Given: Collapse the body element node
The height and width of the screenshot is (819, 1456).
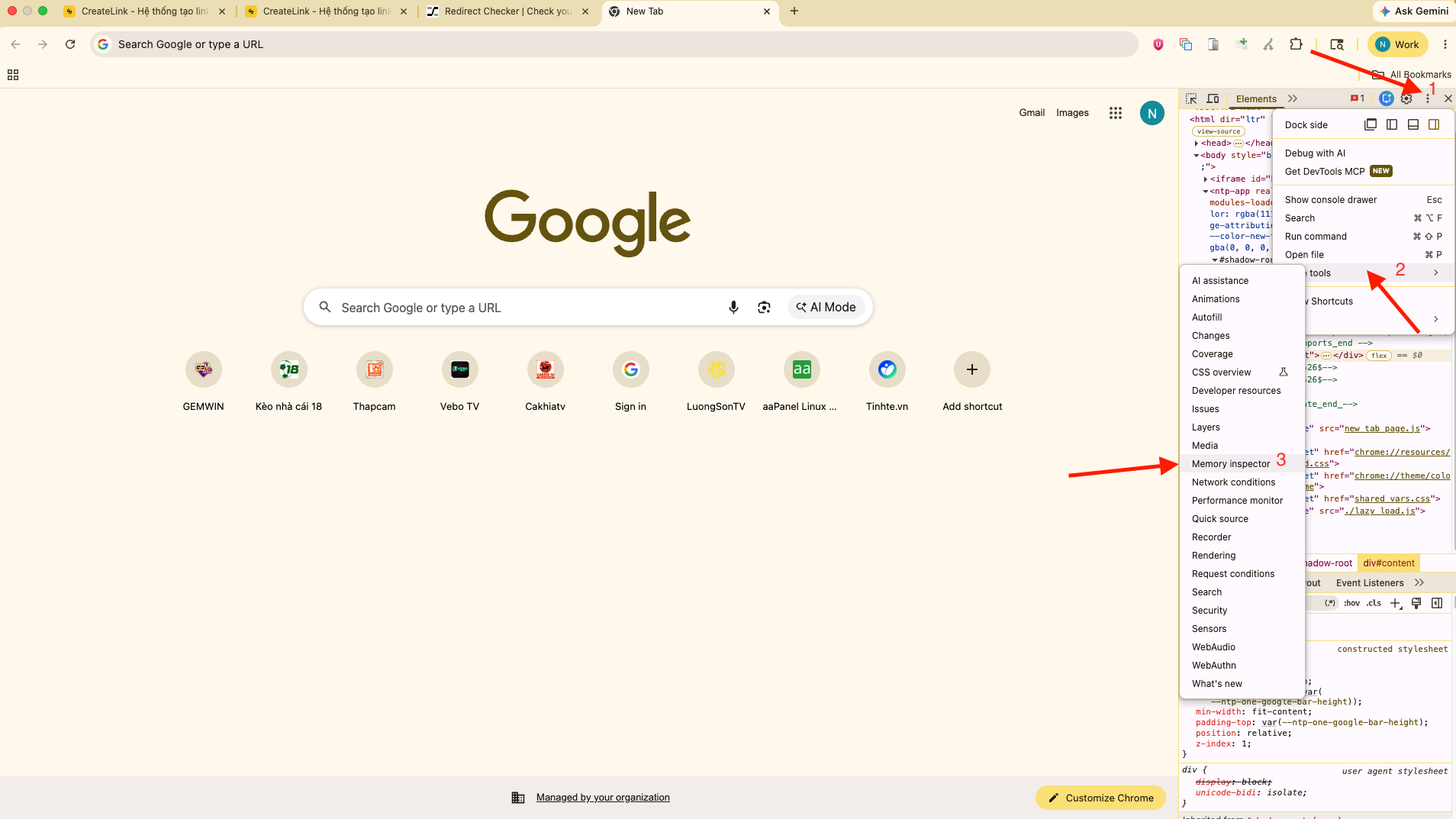Looking at the screenshot, I should [x=1196, y=156].
